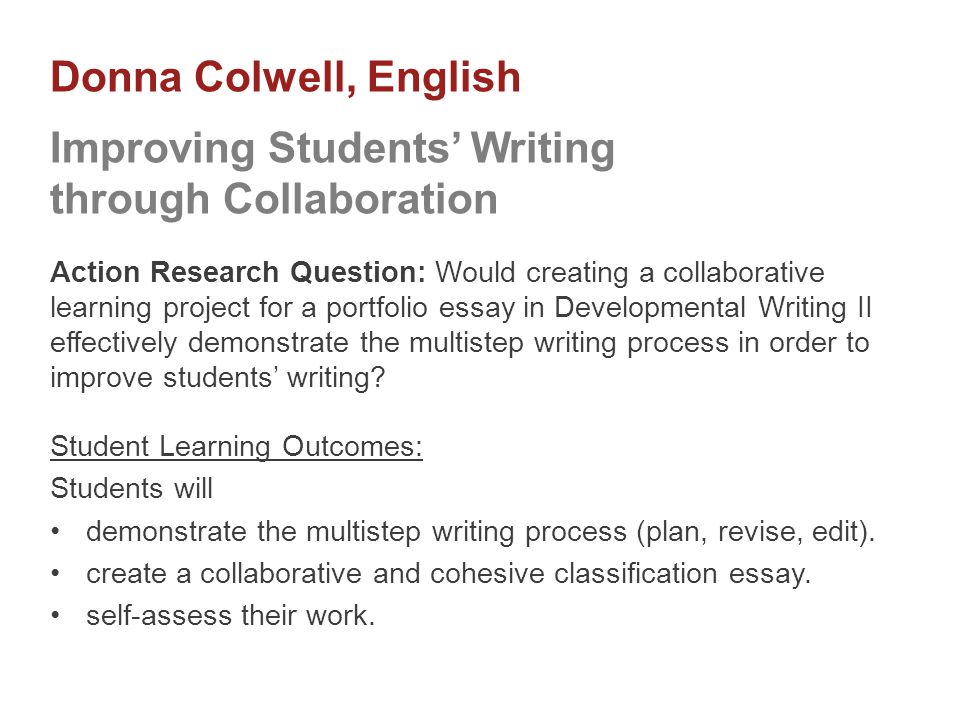The image size is (960, 720).
Task: Click the Students will line
Action: [132, 489]
